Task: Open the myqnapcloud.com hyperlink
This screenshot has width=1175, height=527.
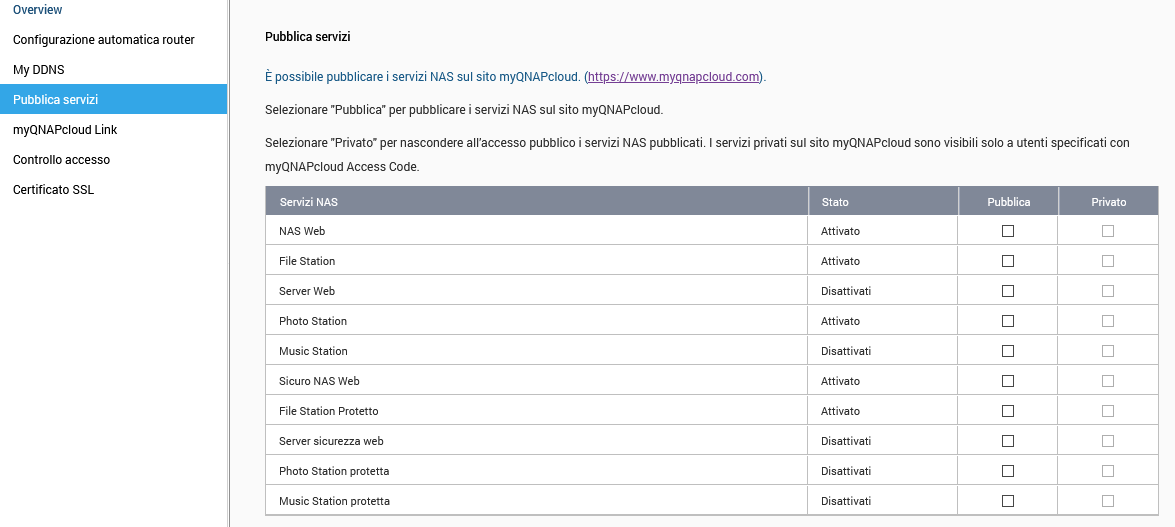Action: 674,76
